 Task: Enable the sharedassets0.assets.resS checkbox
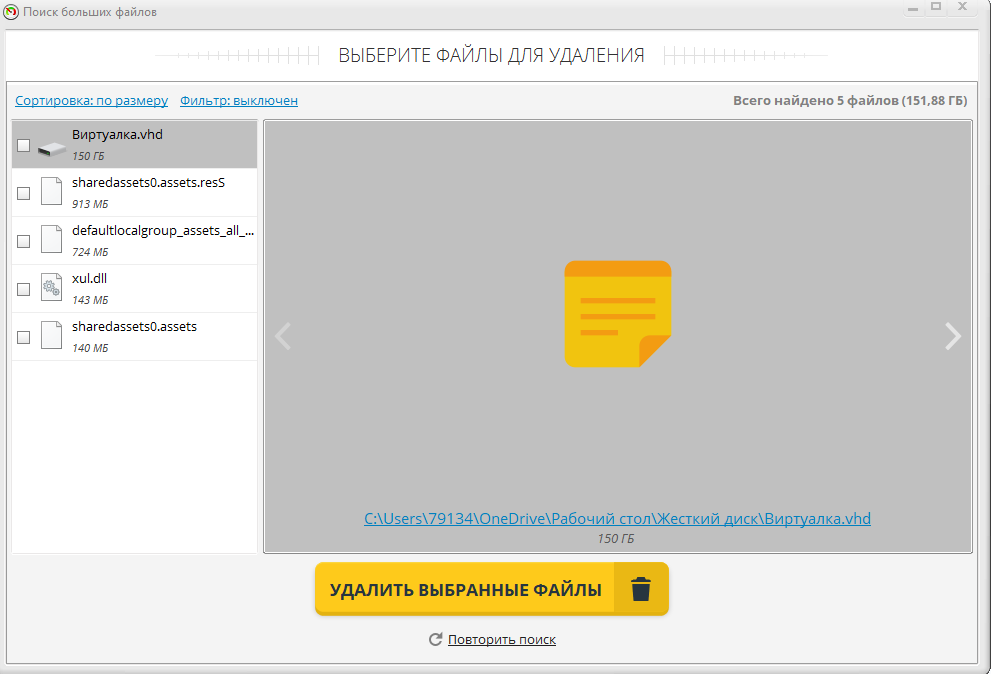pyautogui.click(x=23, y=193)
